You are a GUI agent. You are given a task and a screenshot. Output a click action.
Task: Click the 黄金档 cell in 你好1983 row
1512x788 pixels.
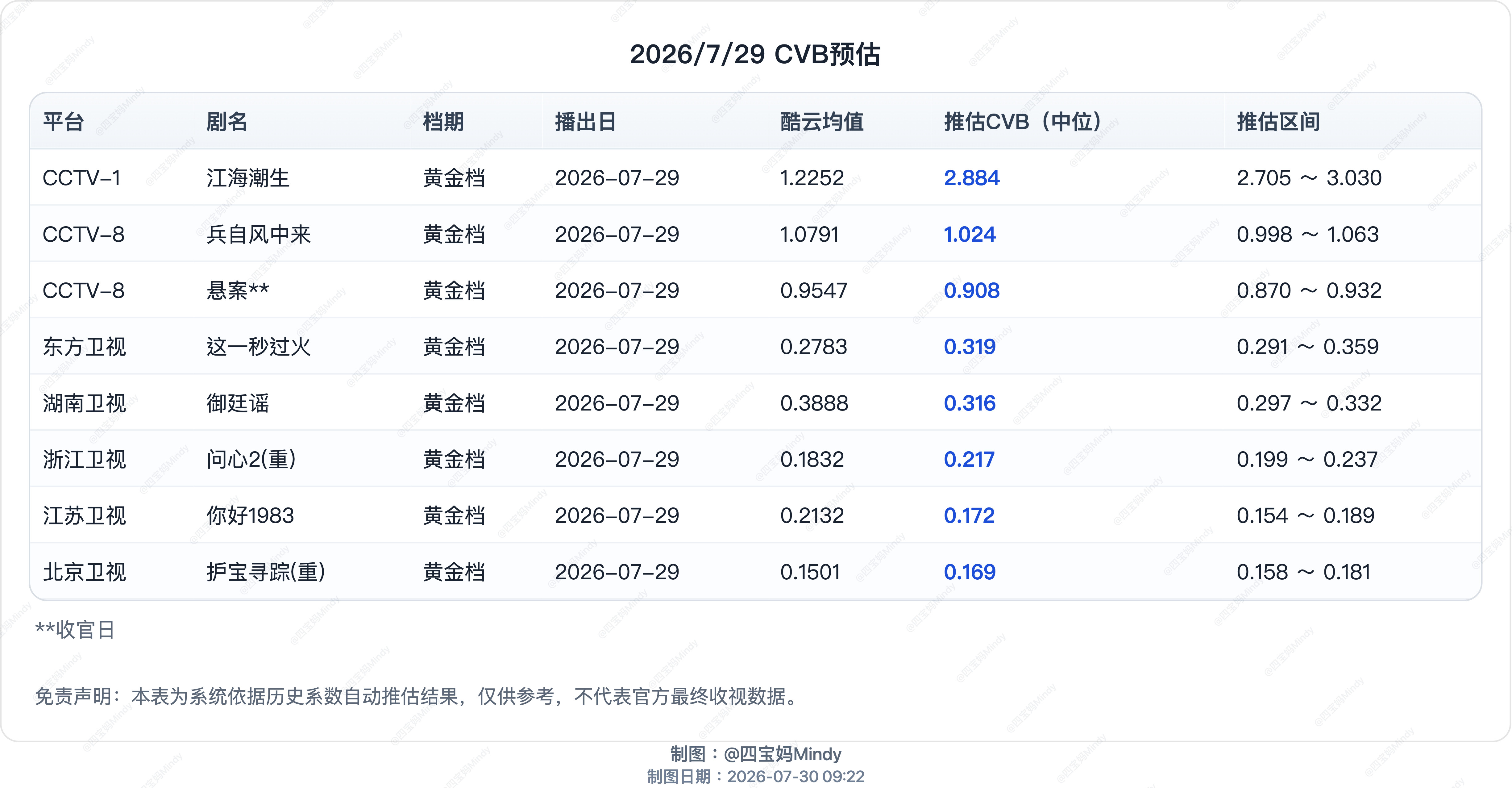tap(454, 516)
